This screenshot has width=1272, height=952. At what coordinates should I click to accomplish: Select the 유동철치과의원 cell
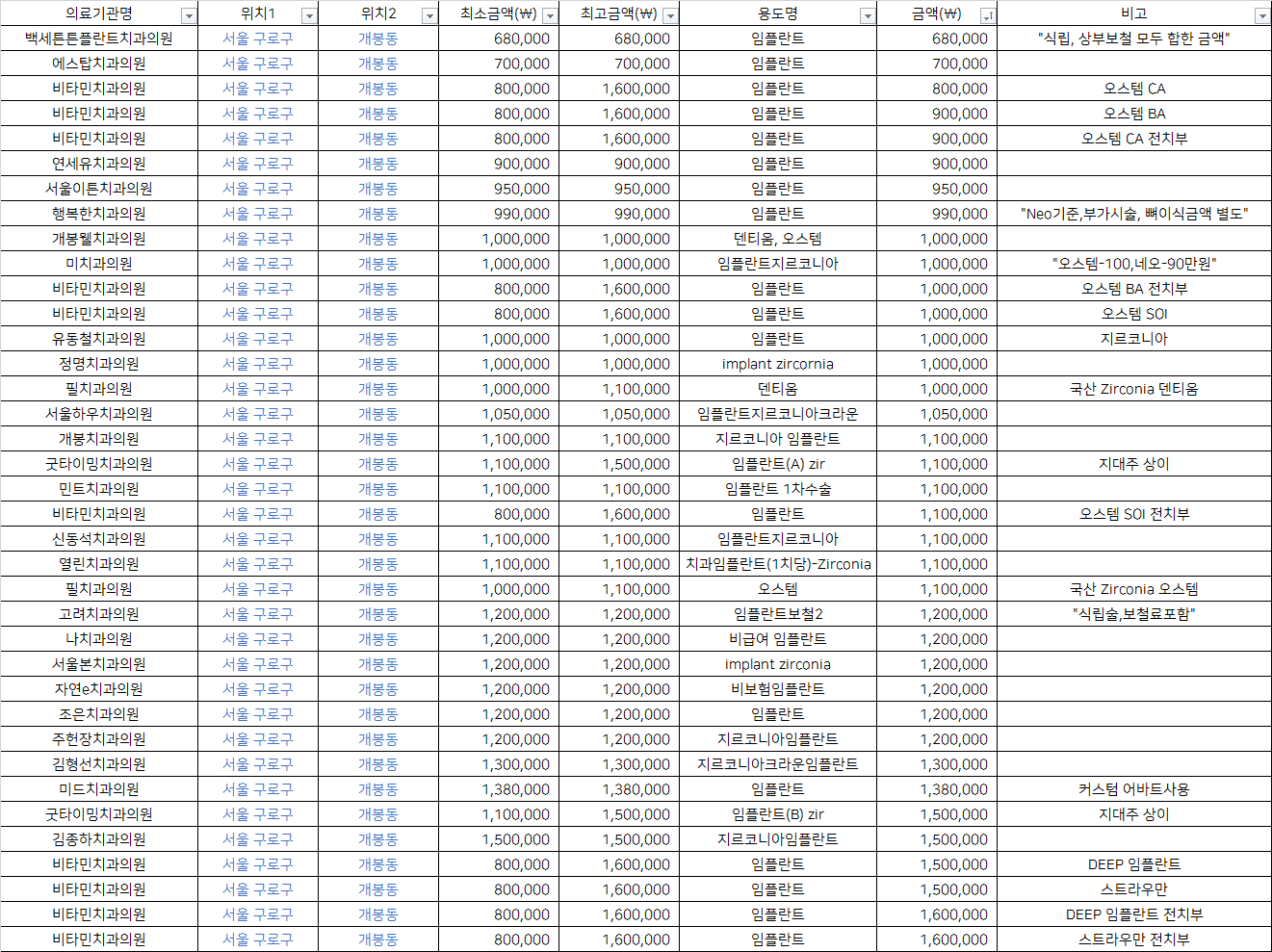tap(99, 339)
